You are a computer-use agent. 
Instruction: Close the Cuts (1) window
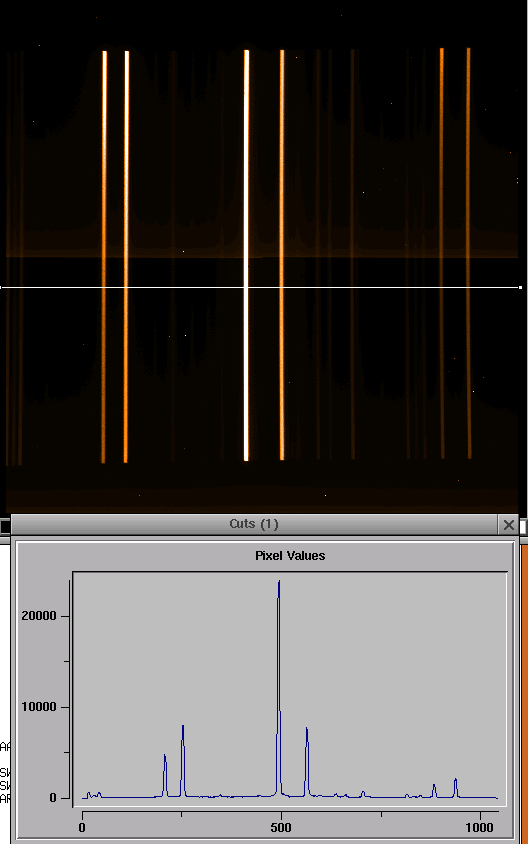509,525
